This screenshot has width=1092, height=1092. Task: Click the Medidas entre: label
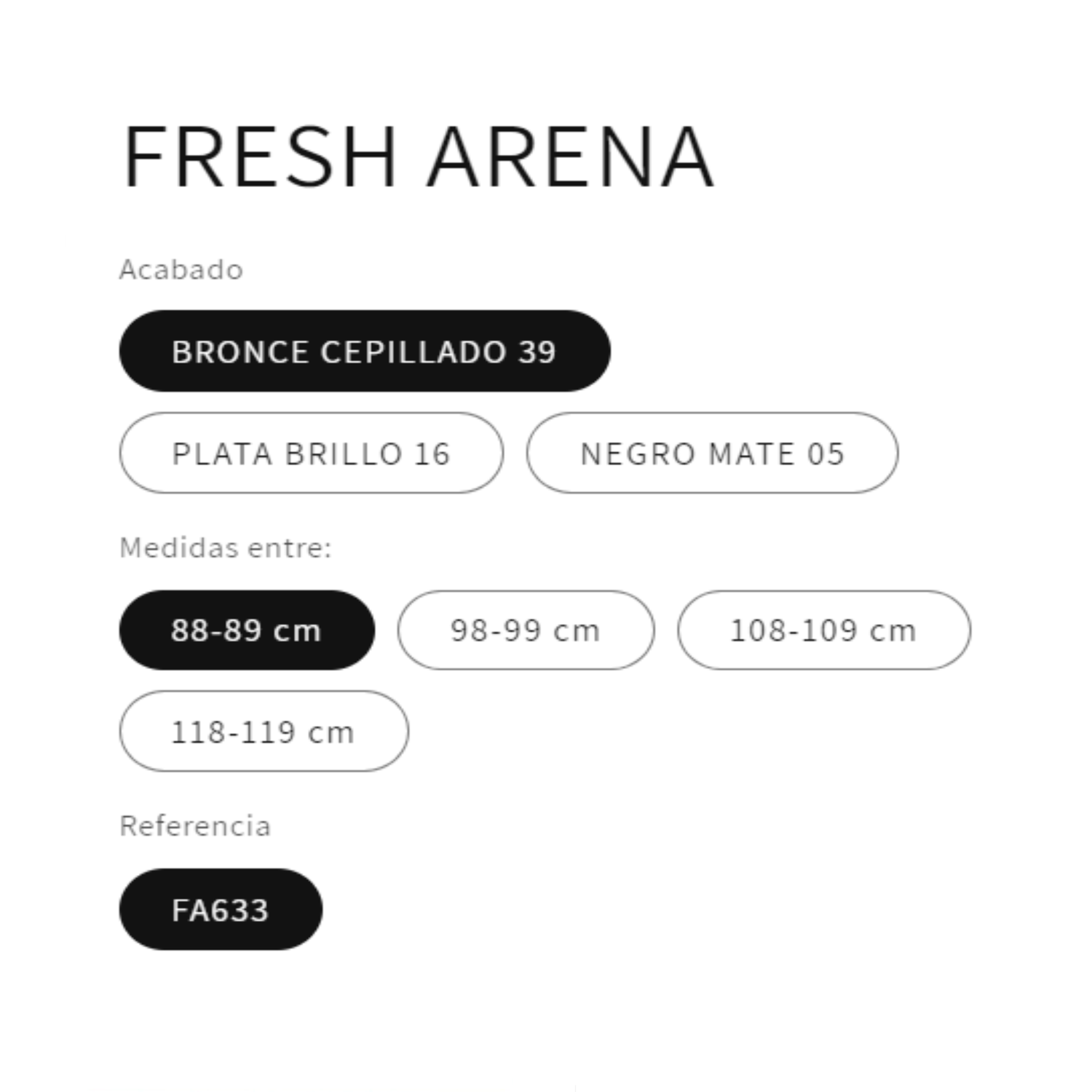[225, 547]
